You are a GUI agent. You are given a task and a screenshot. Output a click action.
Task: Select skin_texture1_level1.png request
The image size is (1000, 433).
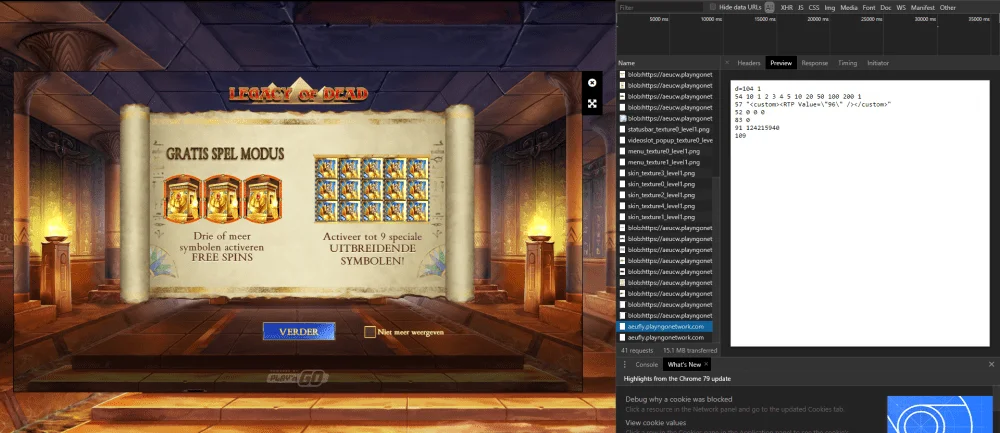point(665,217)
